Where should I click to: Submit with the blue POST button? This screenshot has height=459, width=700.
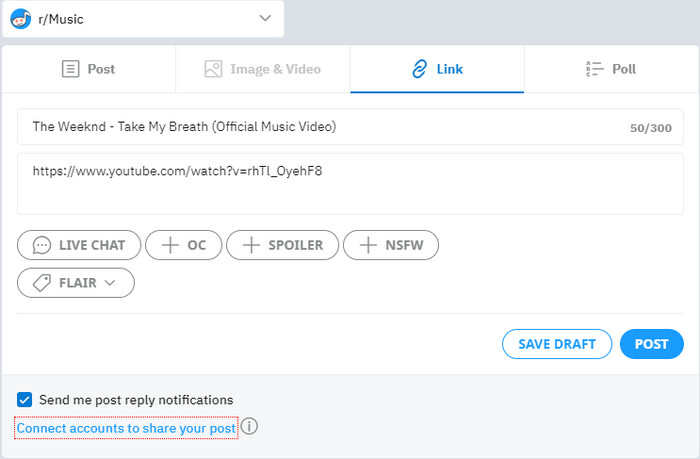(652, 344)
